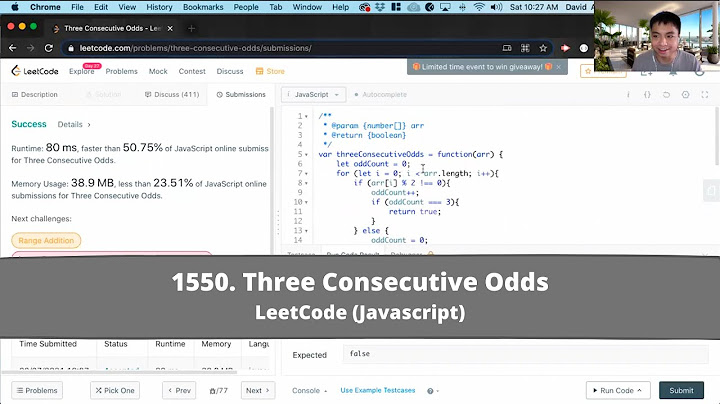The height and width of the screenshot is (404, 720).
Task: Open the Chrome History menu
Action: pyautogui.click(x=159, y=7)
